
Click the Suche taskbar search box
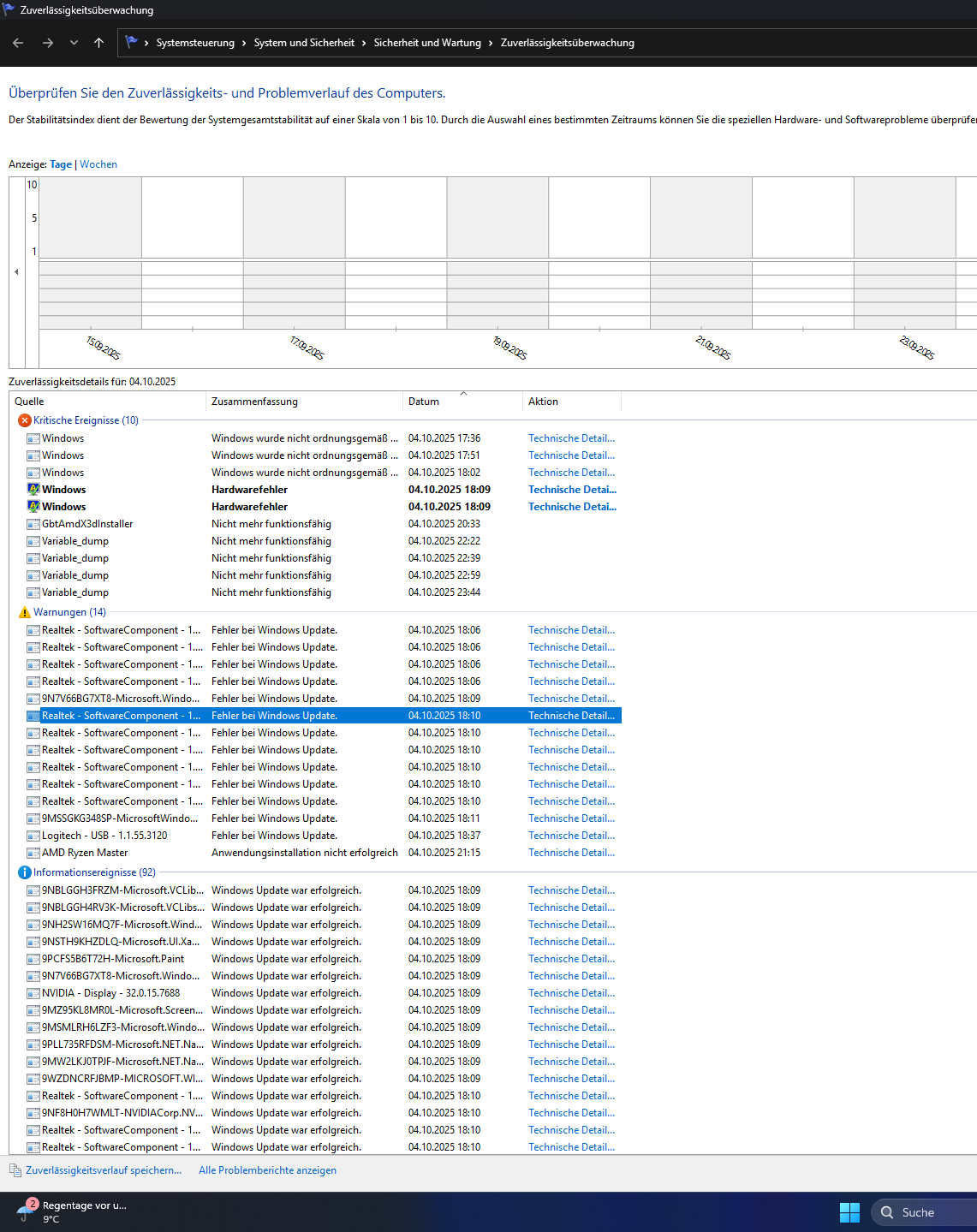[925, 1212]
